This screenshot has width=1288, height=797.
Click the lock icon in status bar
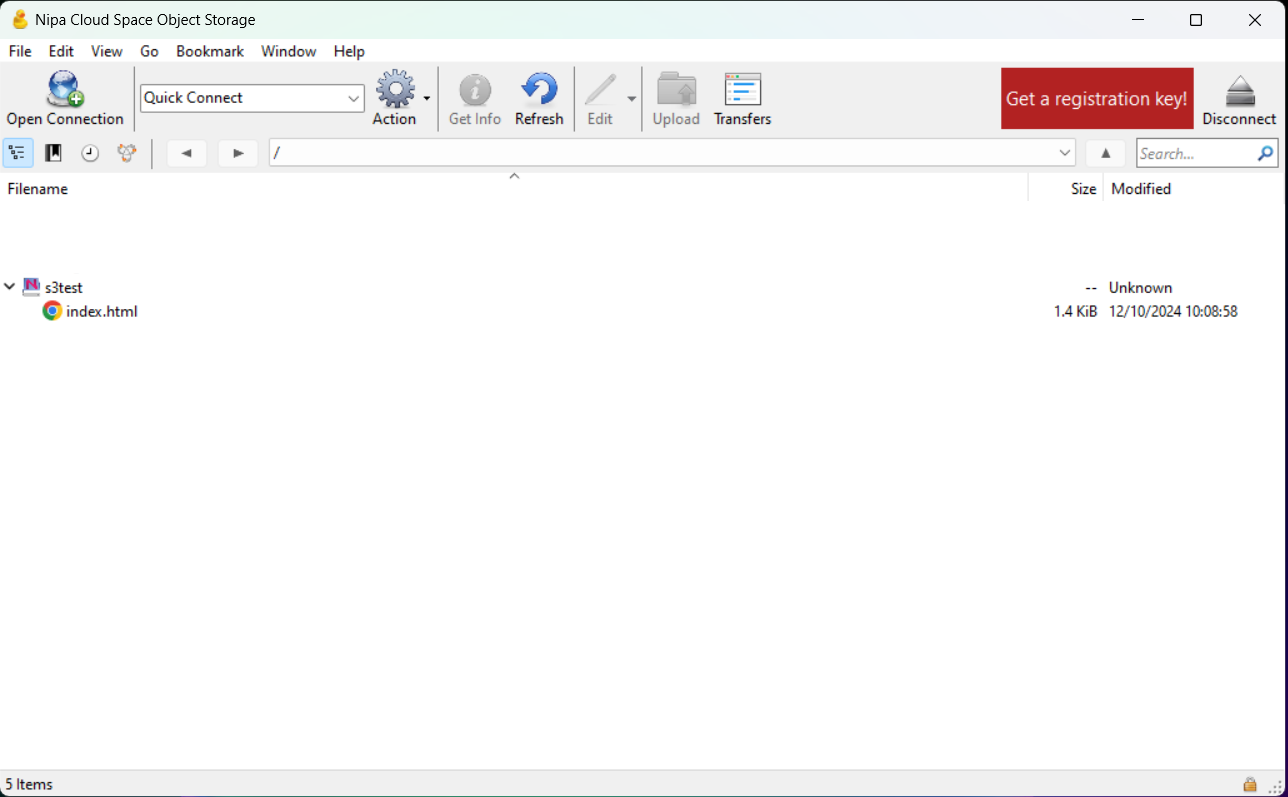1250,785
